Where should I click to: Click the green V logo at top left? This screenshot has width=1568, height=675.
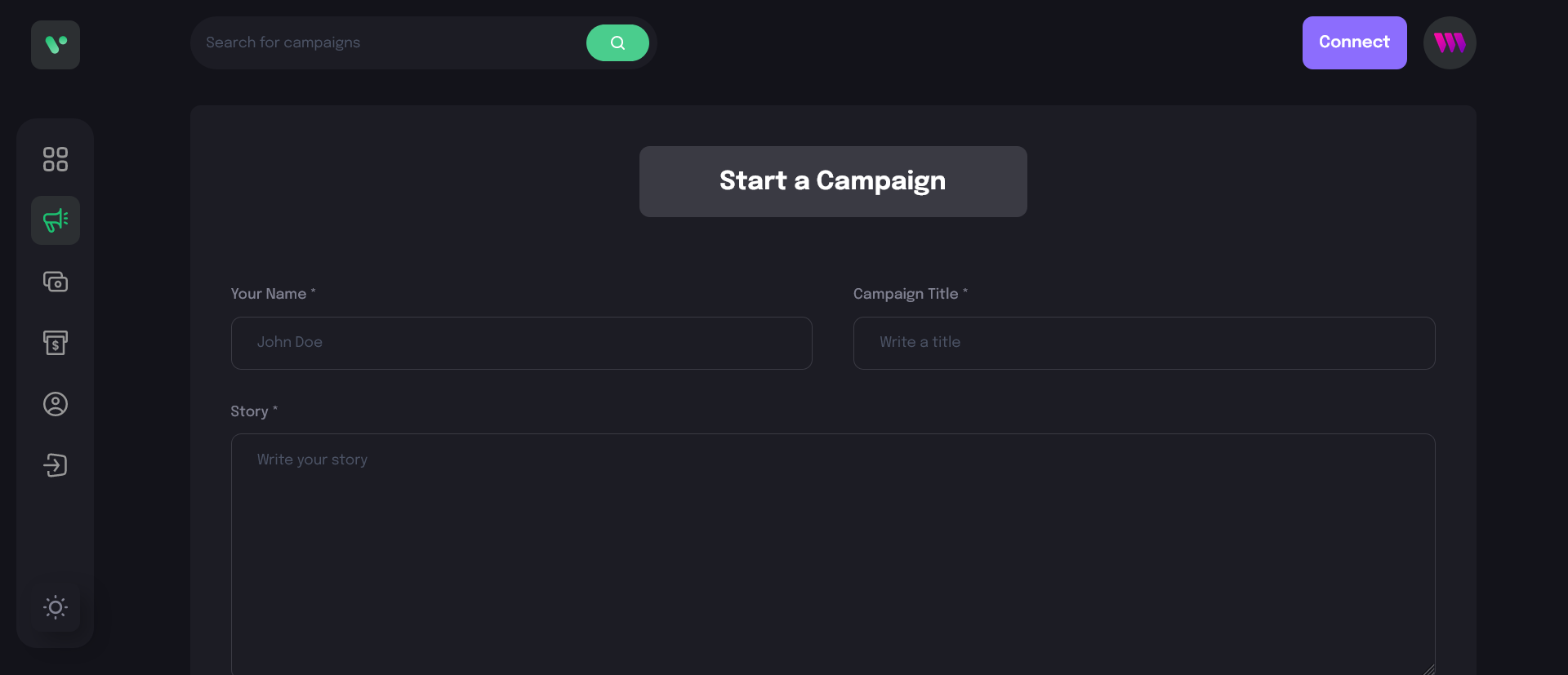[x=56, y=45]
